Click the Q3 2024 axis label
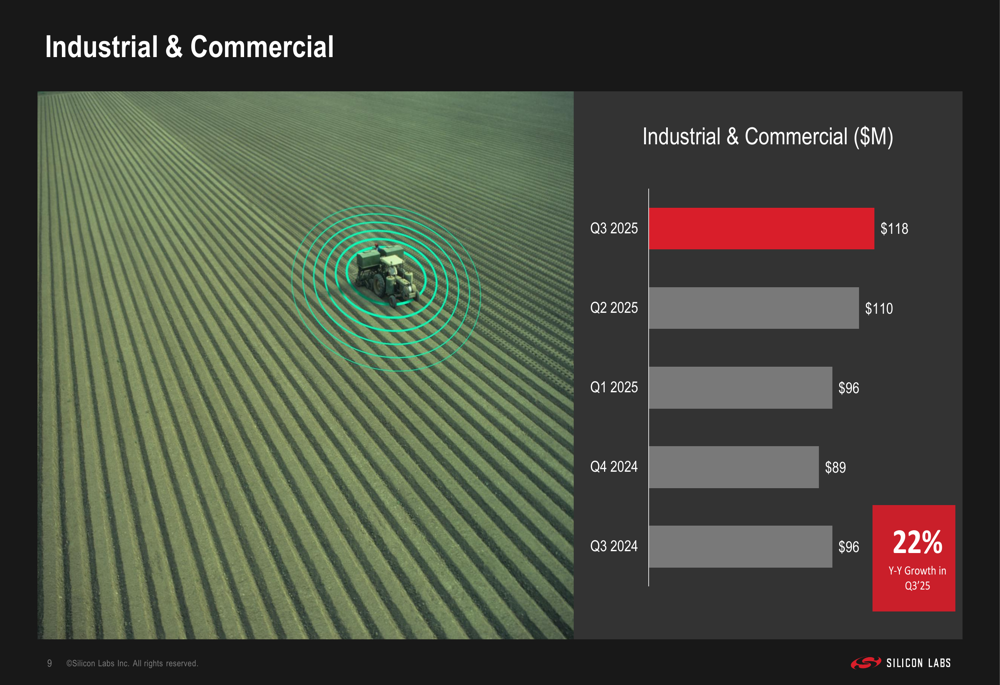The height and width of the screenshot is (685, 1000). point(614,547)
